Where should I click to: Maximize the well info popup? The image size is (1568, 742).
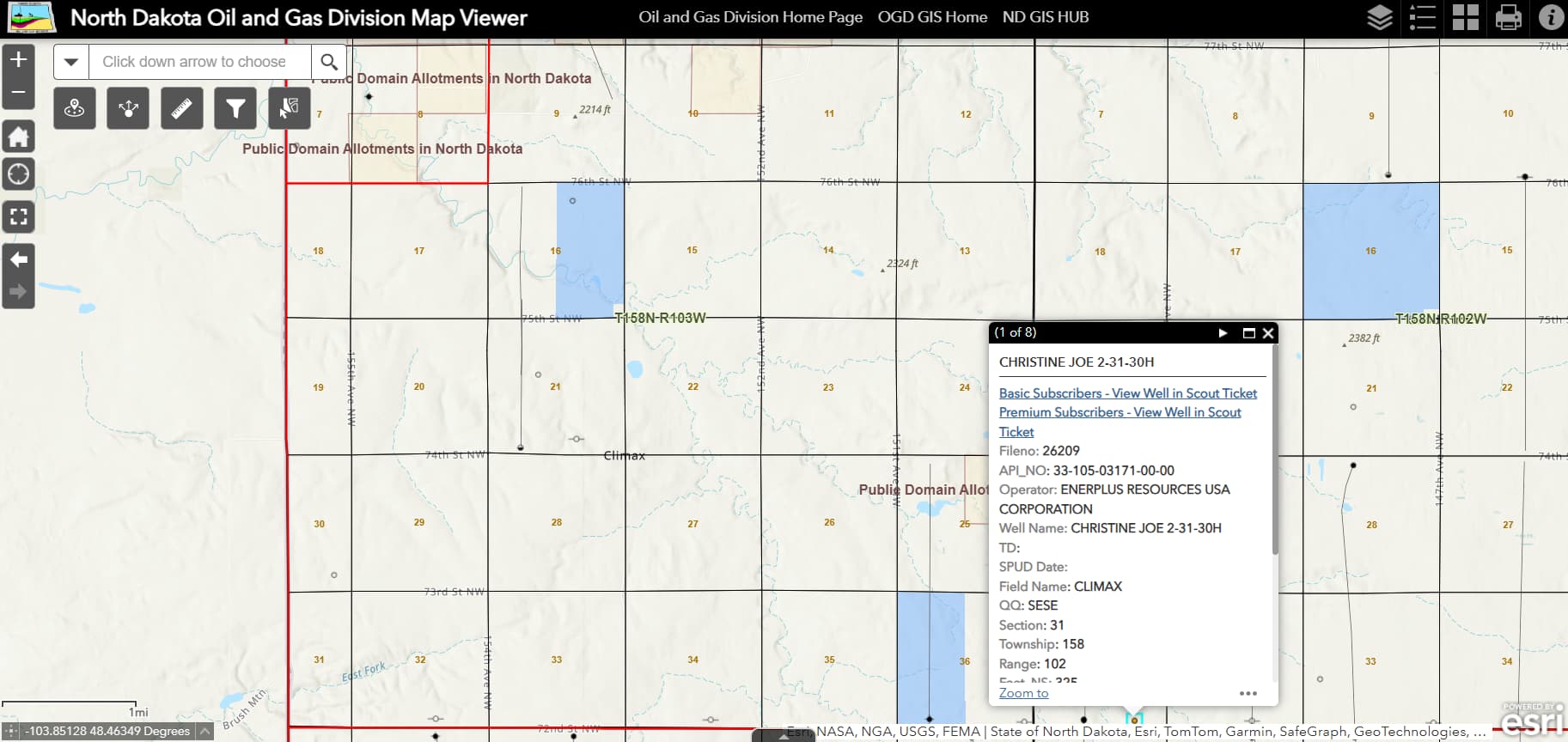tap(1248, 333)
